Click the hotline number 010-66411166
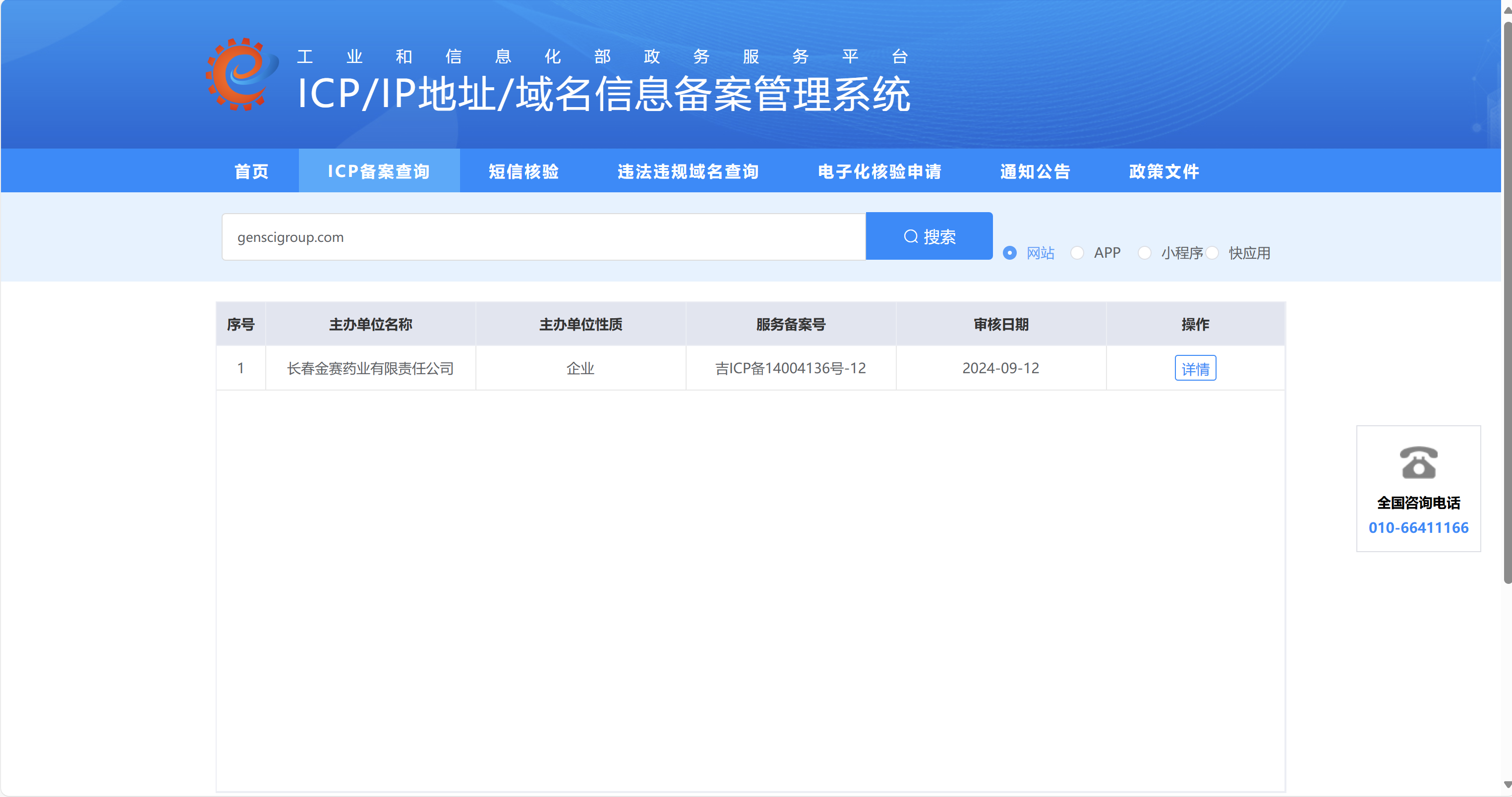Screen dimensions: 1512x797 pos(1418,528)
